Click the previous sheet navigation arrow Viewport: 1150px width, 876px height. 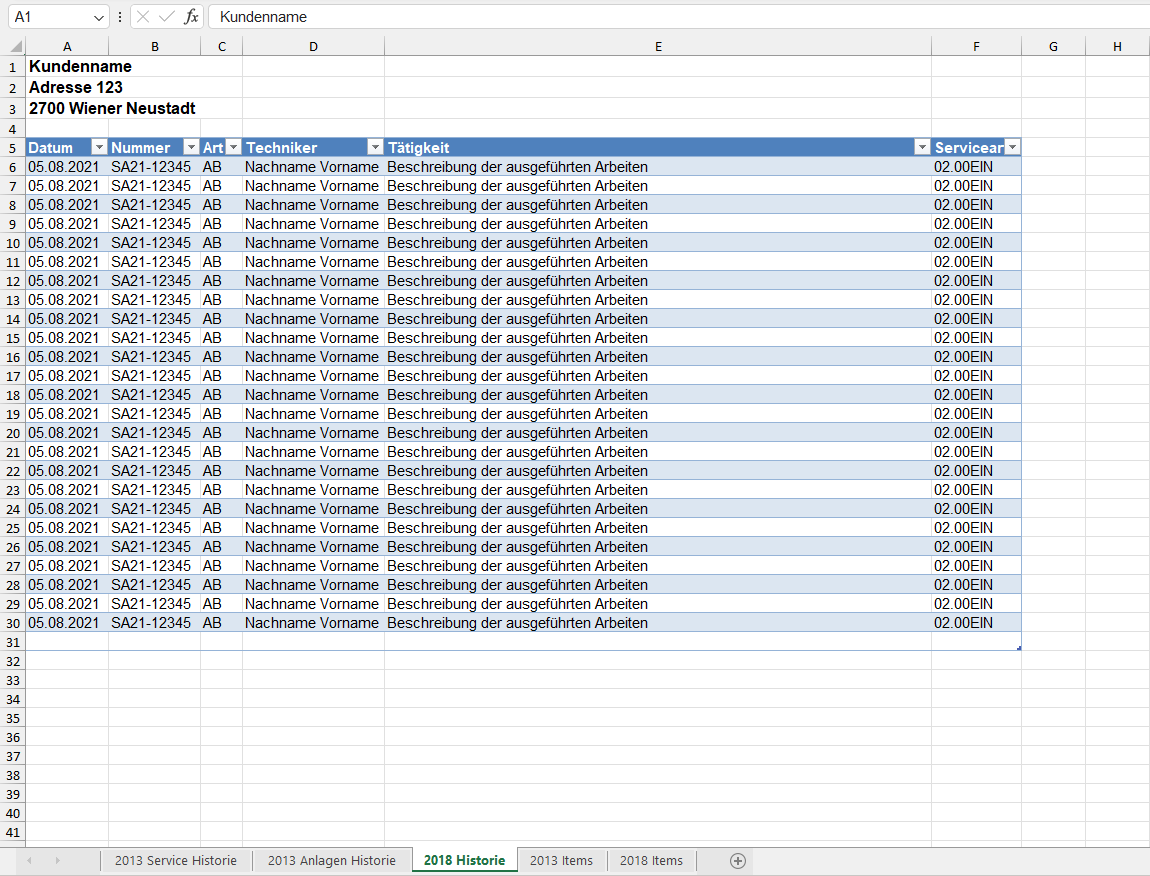tap(30, 860)
